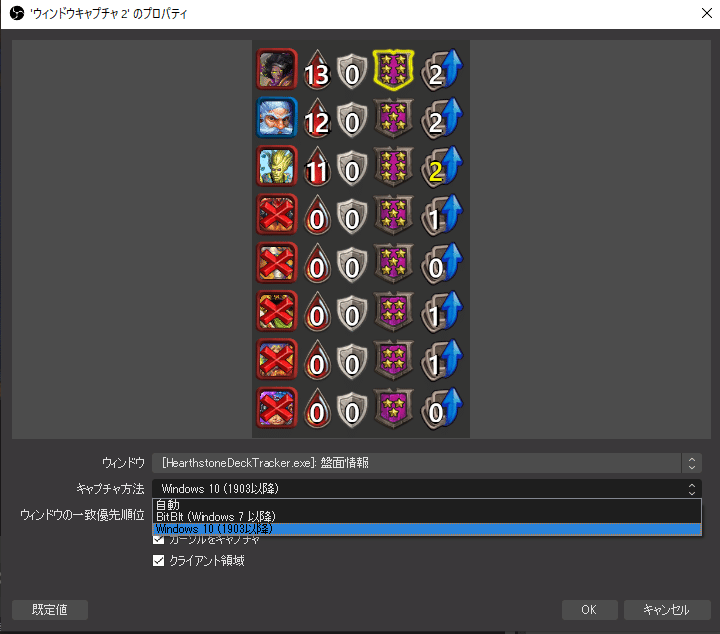
Task: Click the blood drop icon showing 13
Action: (x=317, y=70)
